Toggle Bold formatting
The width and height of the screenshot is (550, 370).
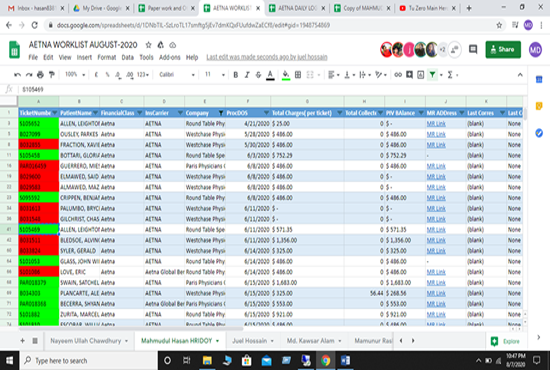(236, 75)
